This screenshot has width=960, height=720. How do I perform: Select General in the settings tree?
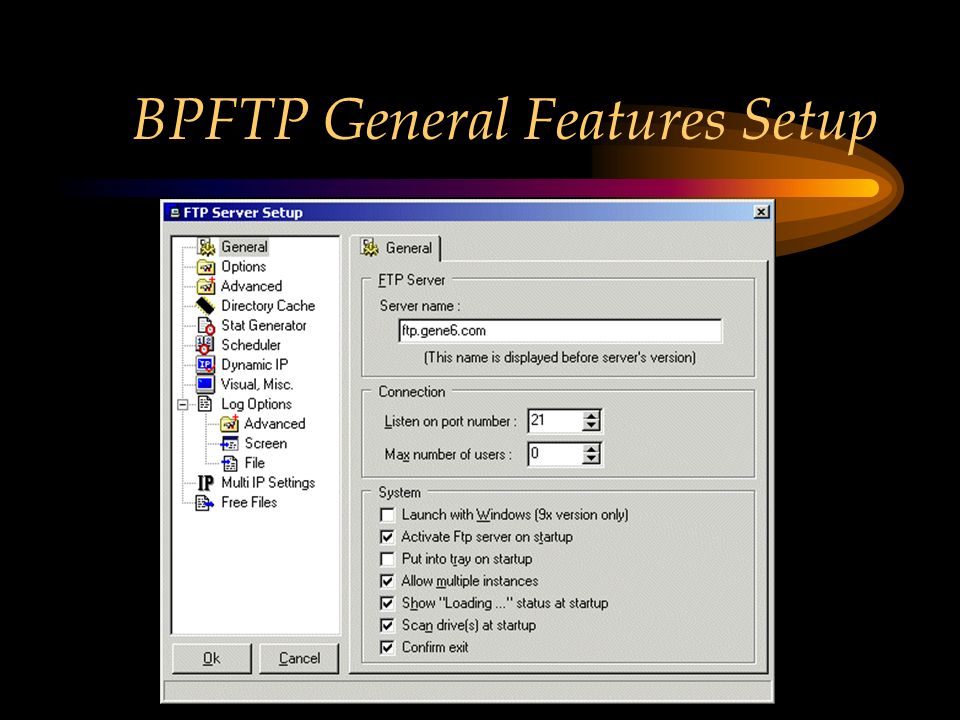(x=244, y=247)
